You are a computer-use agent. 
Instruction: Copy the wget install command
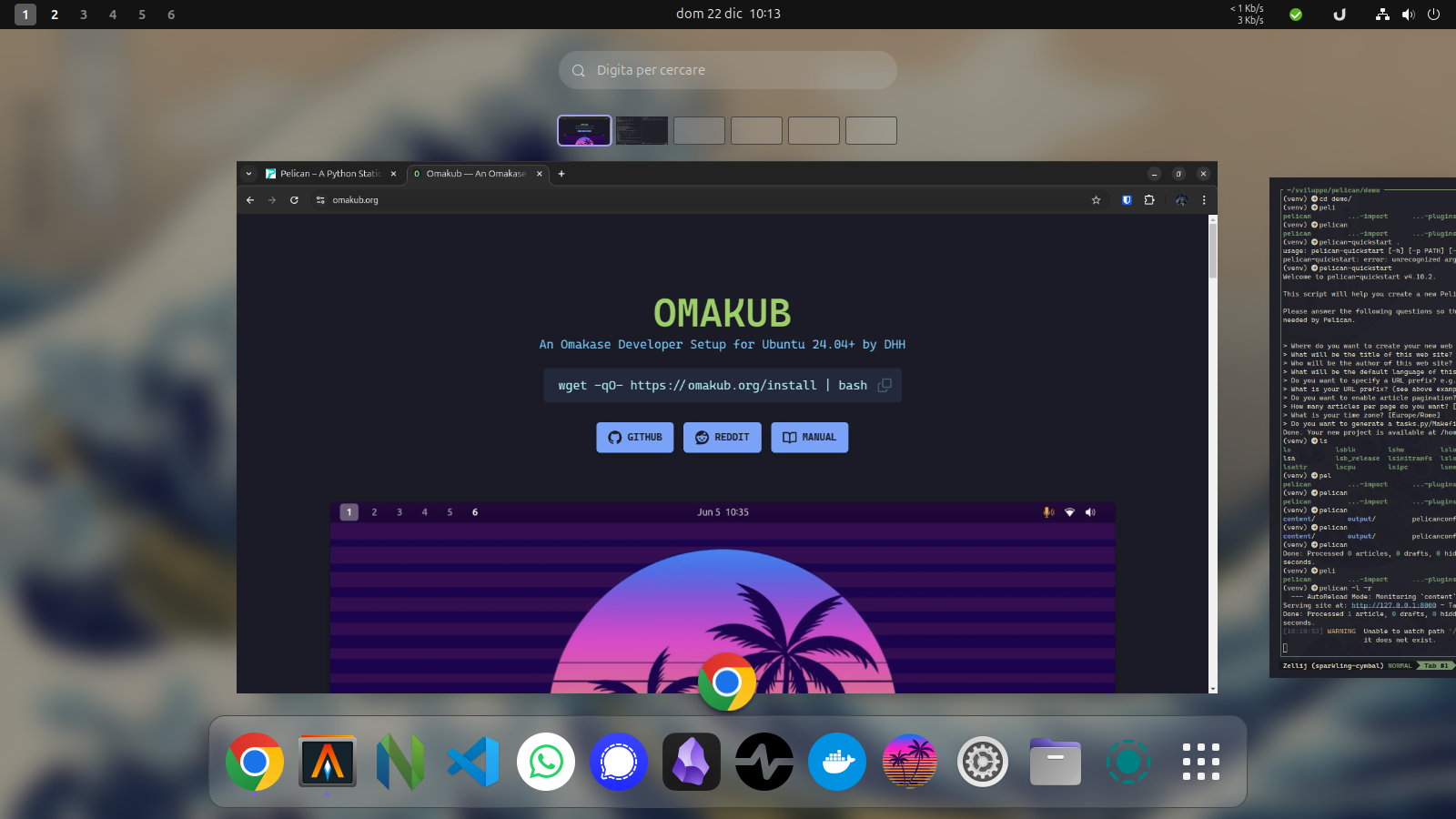(884, 386)
